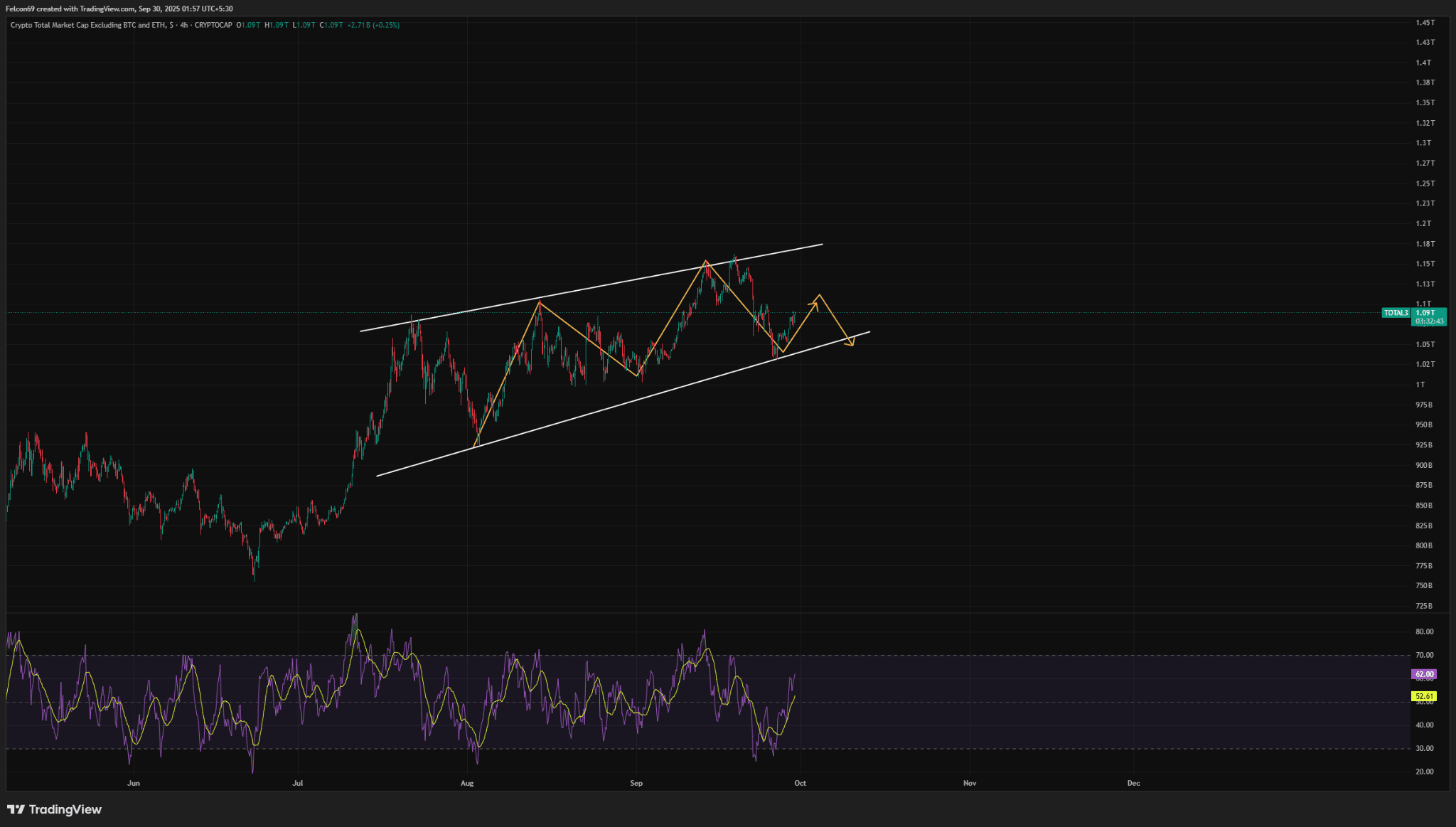Image resolution: width=1456 pixels, height=827 pixels.
Task: Click the current price label 1.09T
Action: pos(1425,313)
